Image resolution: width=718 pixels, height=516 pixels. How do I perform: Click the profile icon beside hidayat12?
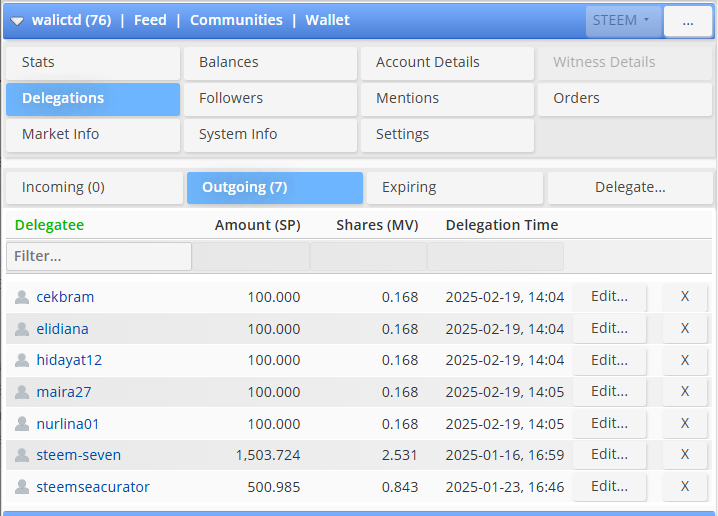22,360
